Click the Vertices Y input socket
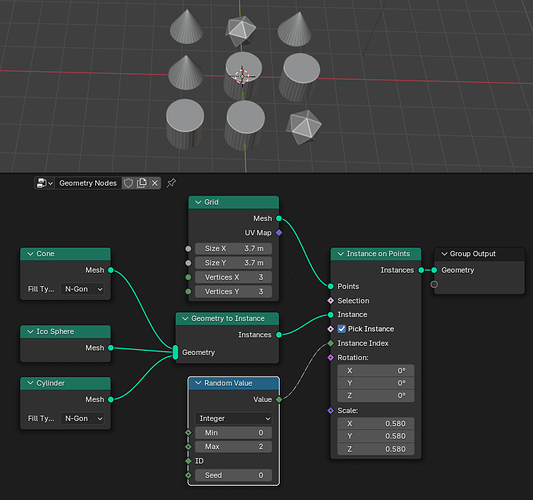The image size is (533, 500). (x=188, y=291)
